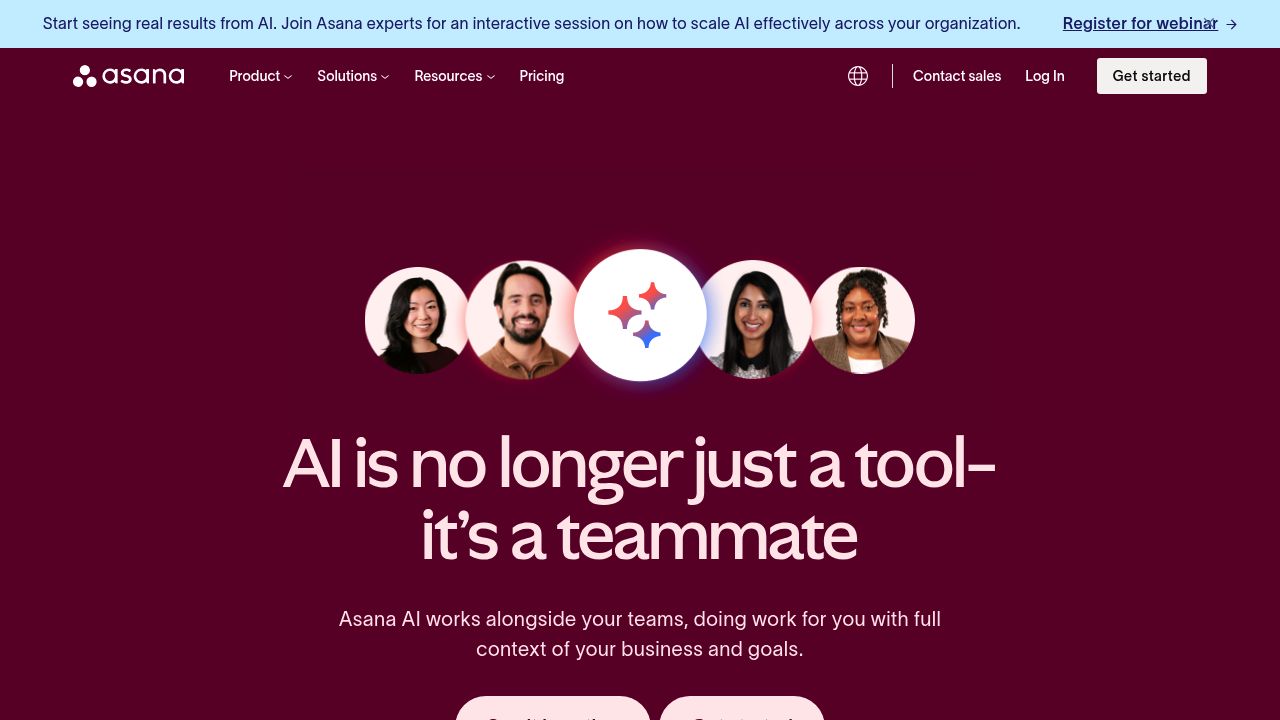This screenshot has height=720, width=1280.
Task: Click the chevron next to Product
Action: click(x=288, y=77)
